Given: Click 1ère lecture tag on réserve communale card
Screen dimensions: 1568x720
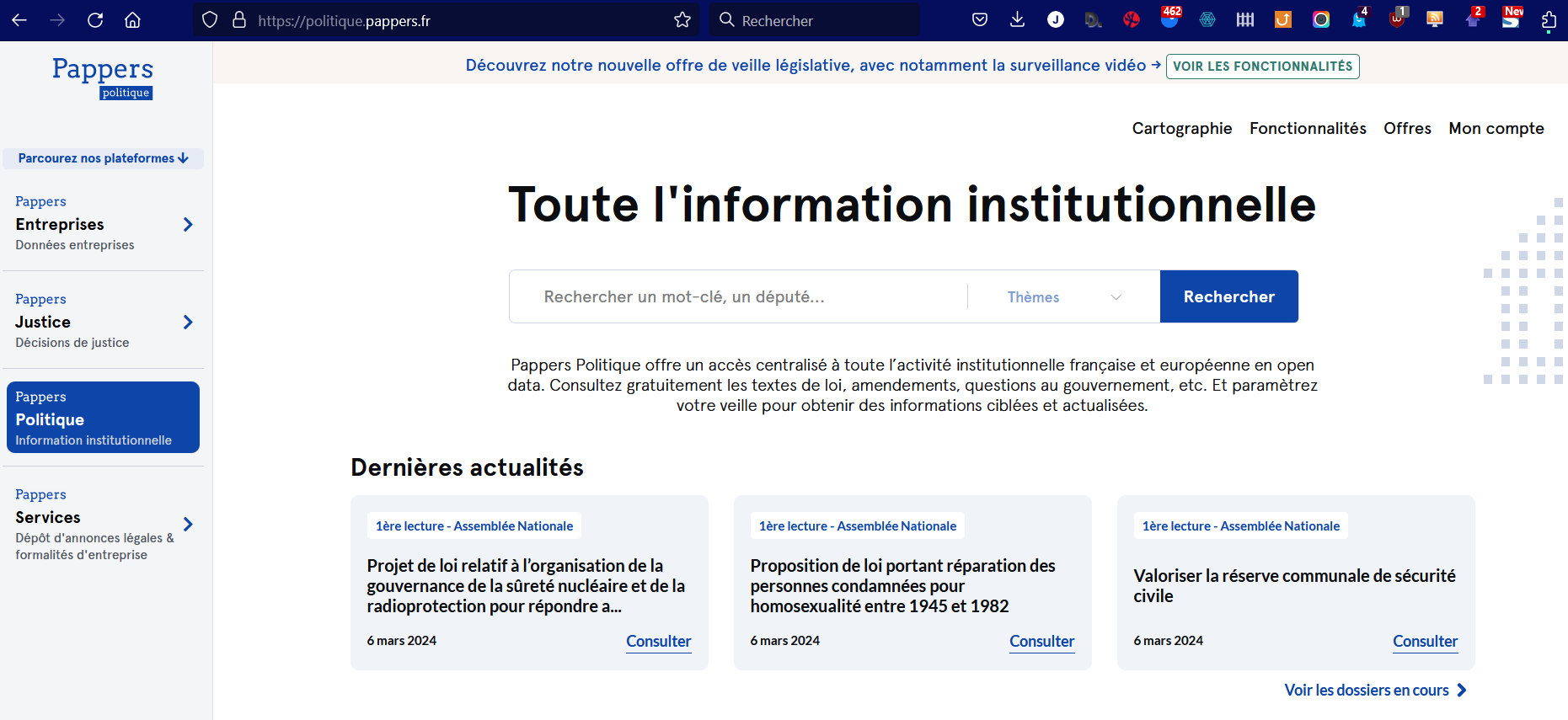Looking at the screenshot, I should pyautogui.click(x=1241, y=525).
